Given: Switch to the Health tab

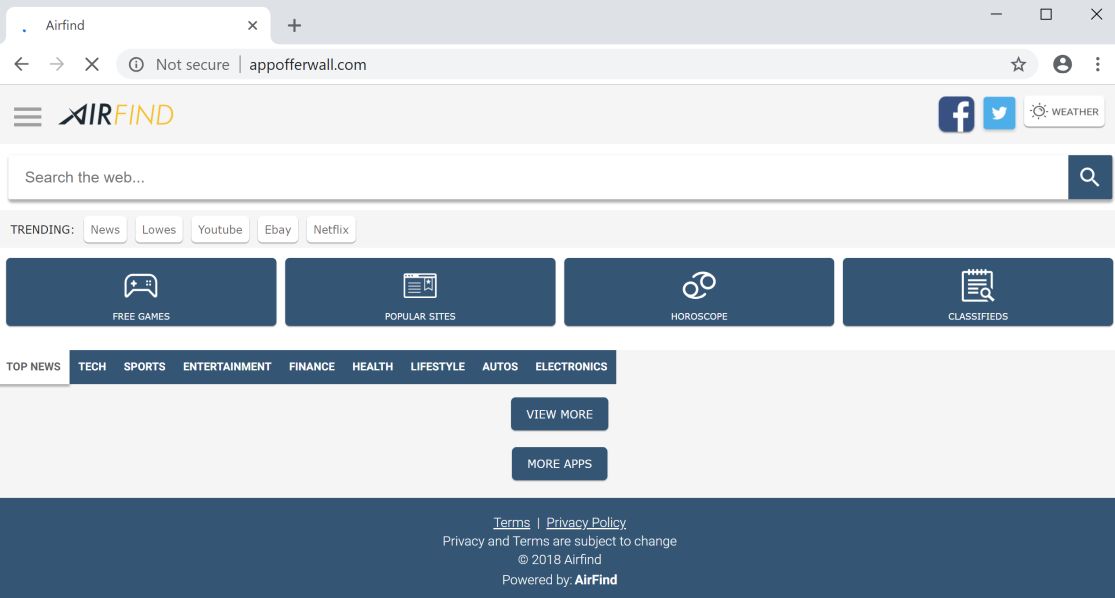Looking at the screenshot, I should point(373,367).
